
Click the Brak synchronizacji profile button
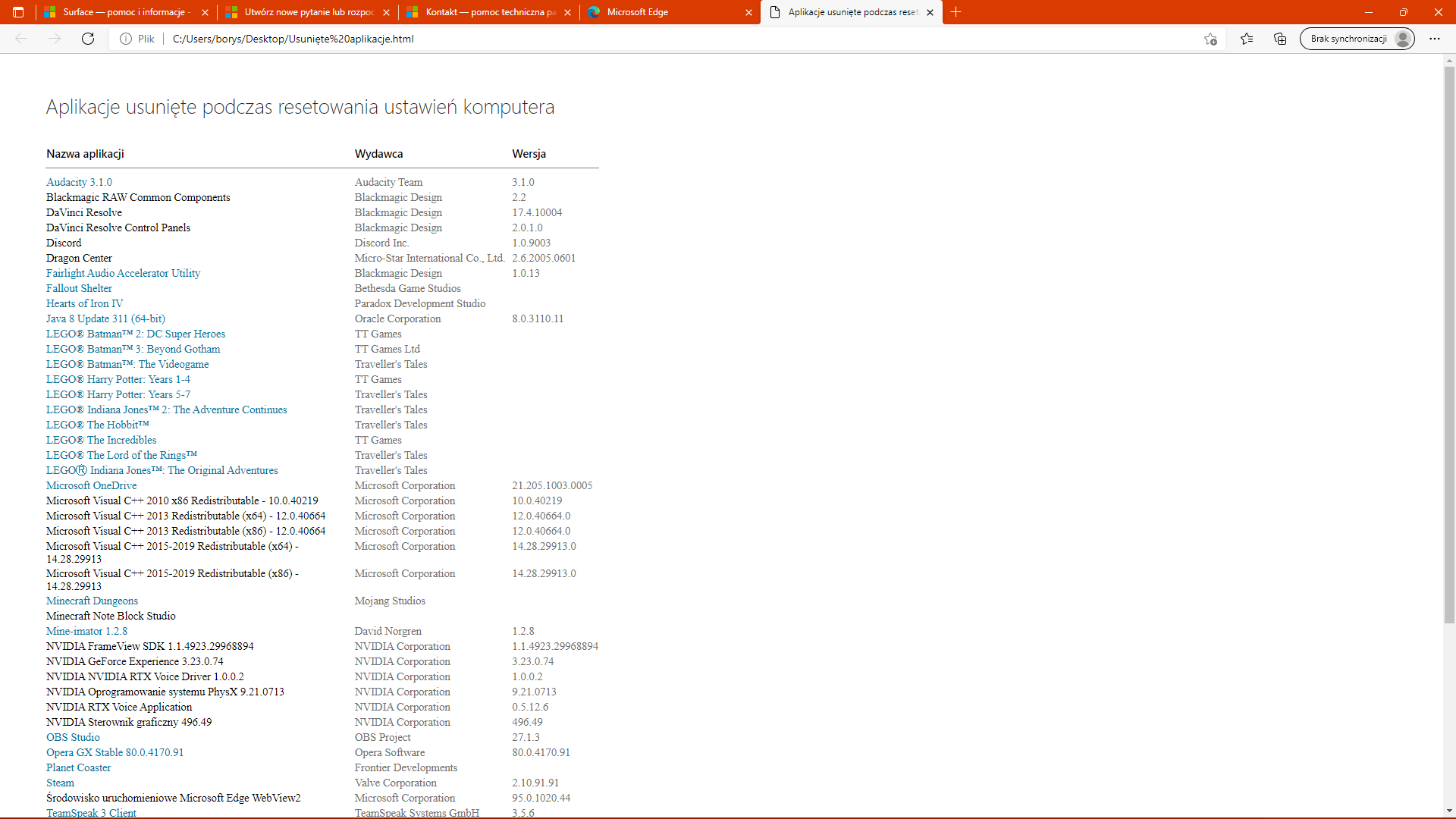(1357, 39)
